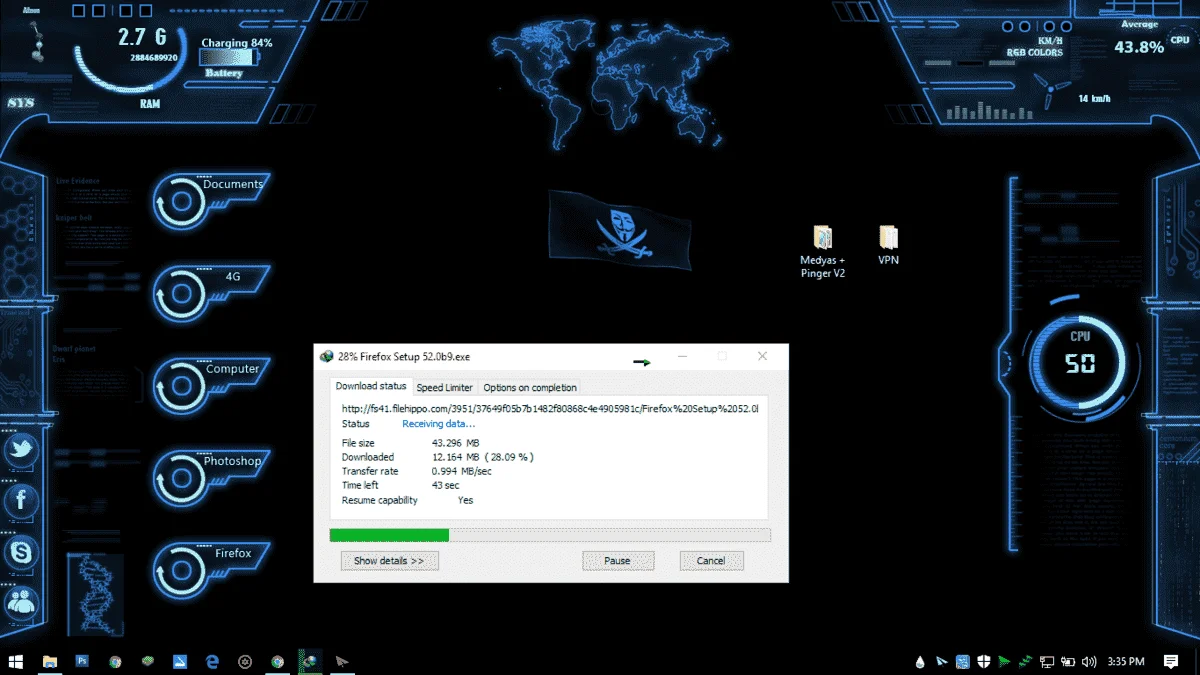This screenshot has width=1200, height=675.
Task: Click the 3:35 PM taskbar clock
Action: click(x=1126, y=661)
